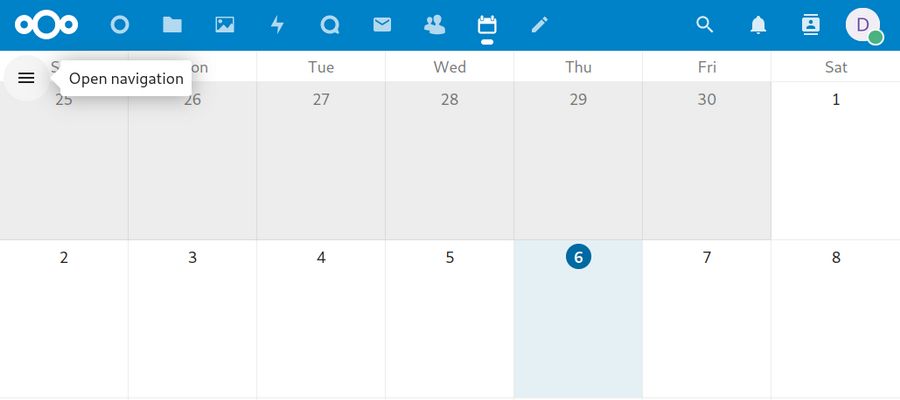The height and width of the screenshot is (400, 900).
Task: Open the Mail app
Action: click(382, 25)
